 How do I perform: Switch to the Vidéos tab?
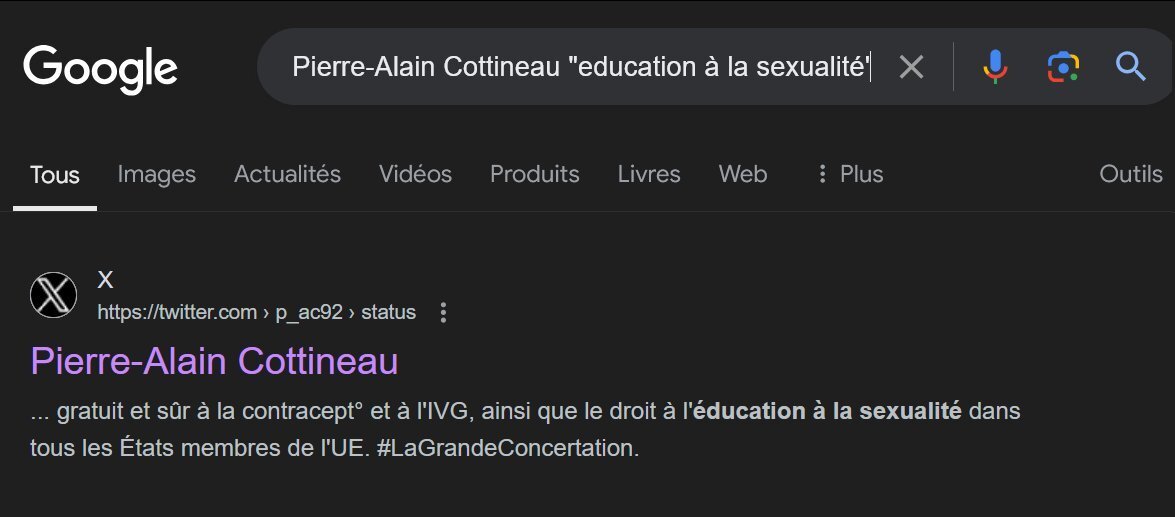tap(415, 175)
